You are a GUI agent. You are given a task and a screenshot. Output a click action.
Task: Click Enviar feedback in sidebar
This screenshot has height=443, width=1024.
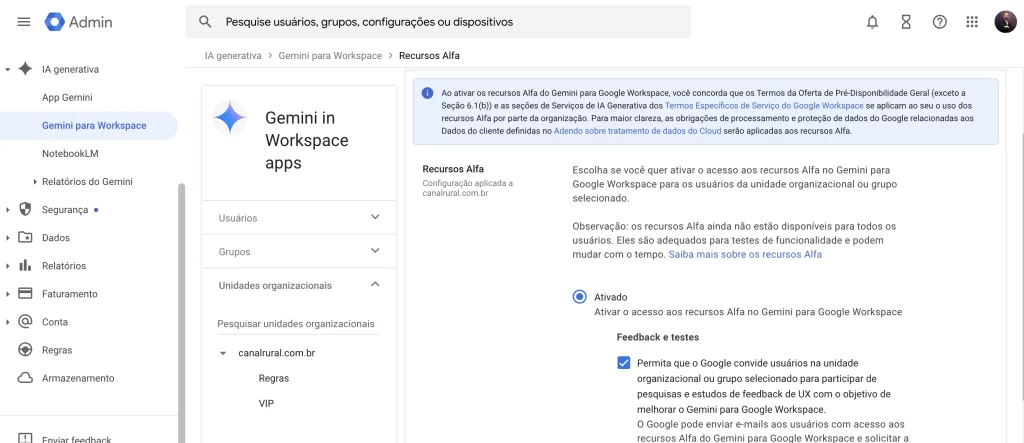coord(76,439)
